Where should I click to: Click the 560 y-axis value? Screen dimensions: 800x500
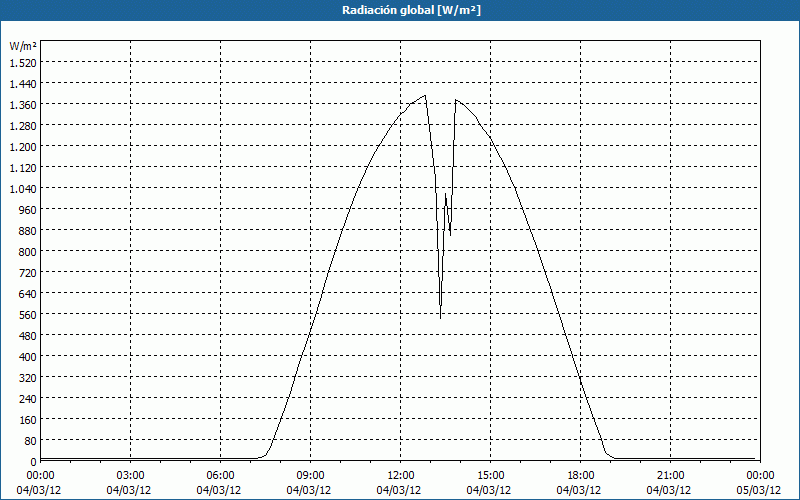click(28, 315)
